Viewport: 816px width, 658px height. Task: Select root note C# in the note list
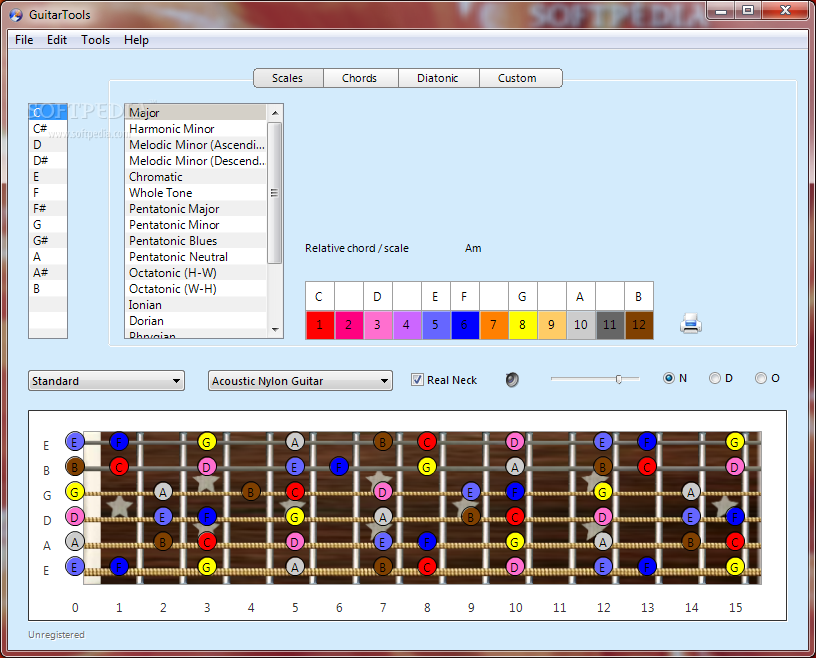[48, 128]
